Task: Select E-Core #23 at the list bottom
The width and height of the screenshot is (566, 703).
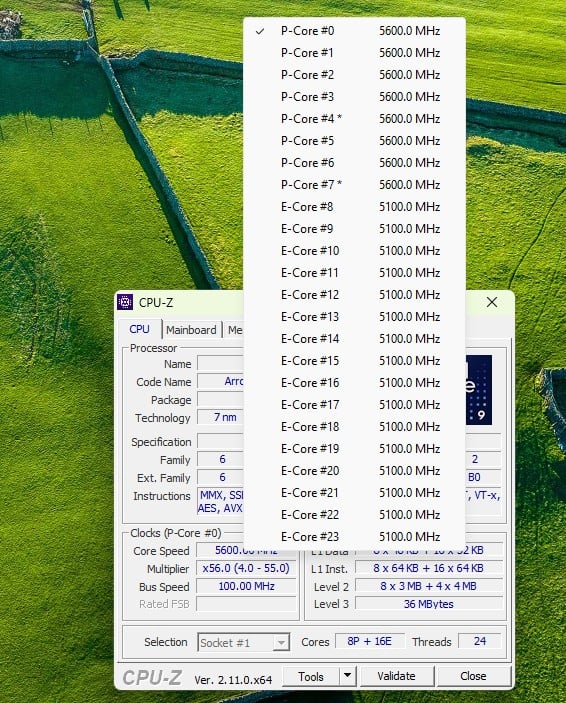Action: click(354, 536)
